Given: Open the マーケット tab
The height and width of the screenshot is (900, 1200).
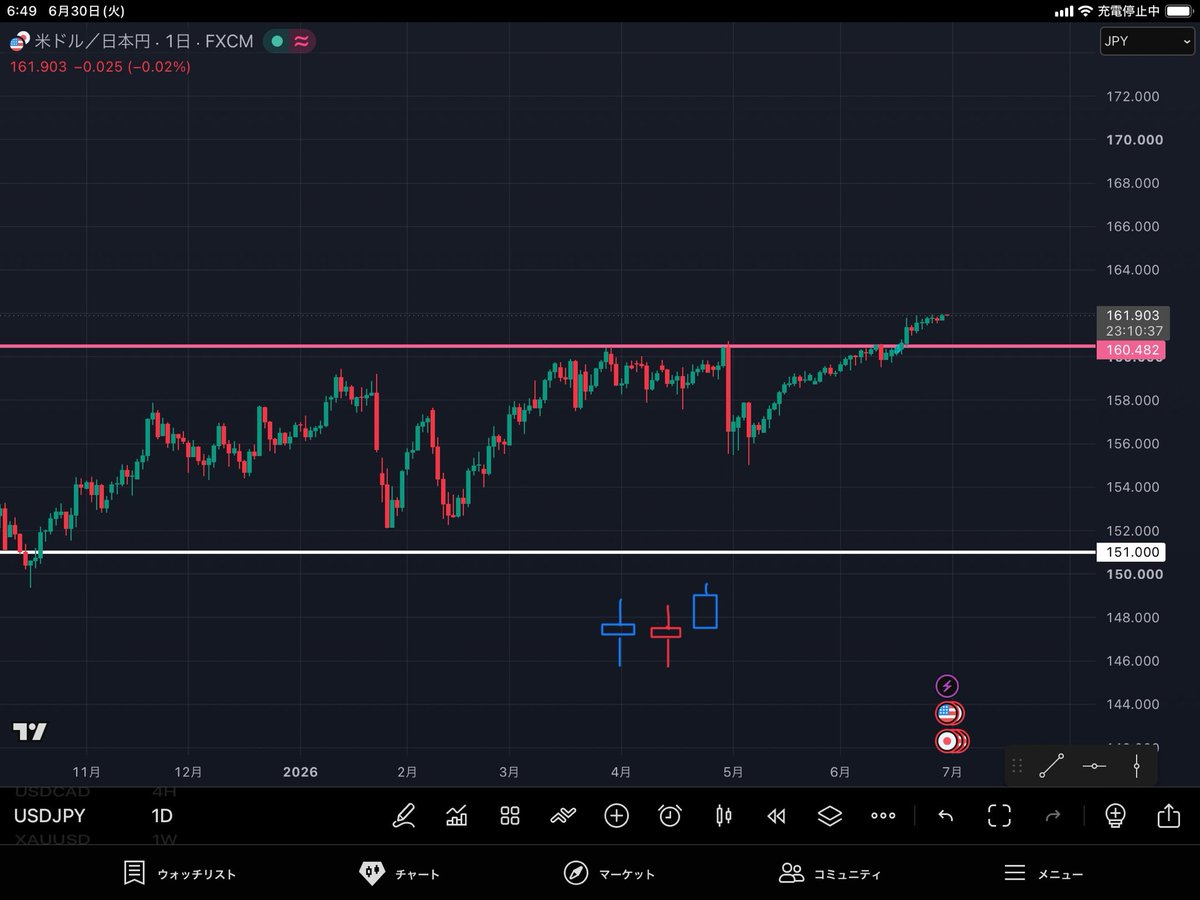Looking at the screenshot, I should 608,873.
